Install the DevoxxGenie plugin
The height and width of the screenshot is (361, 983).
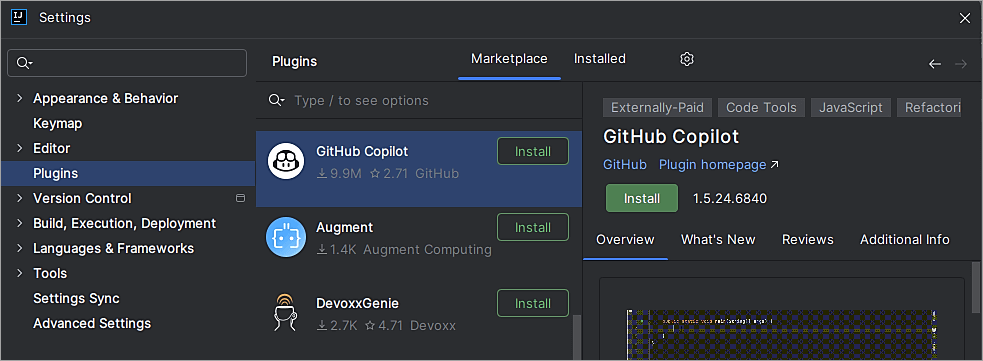coord(533,303)
